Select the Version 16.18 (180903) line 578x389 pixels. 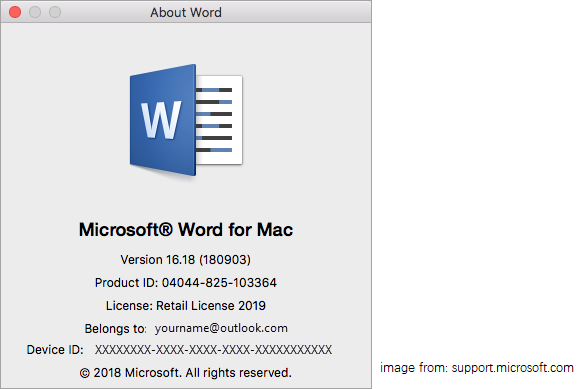[x=186, y=260]
